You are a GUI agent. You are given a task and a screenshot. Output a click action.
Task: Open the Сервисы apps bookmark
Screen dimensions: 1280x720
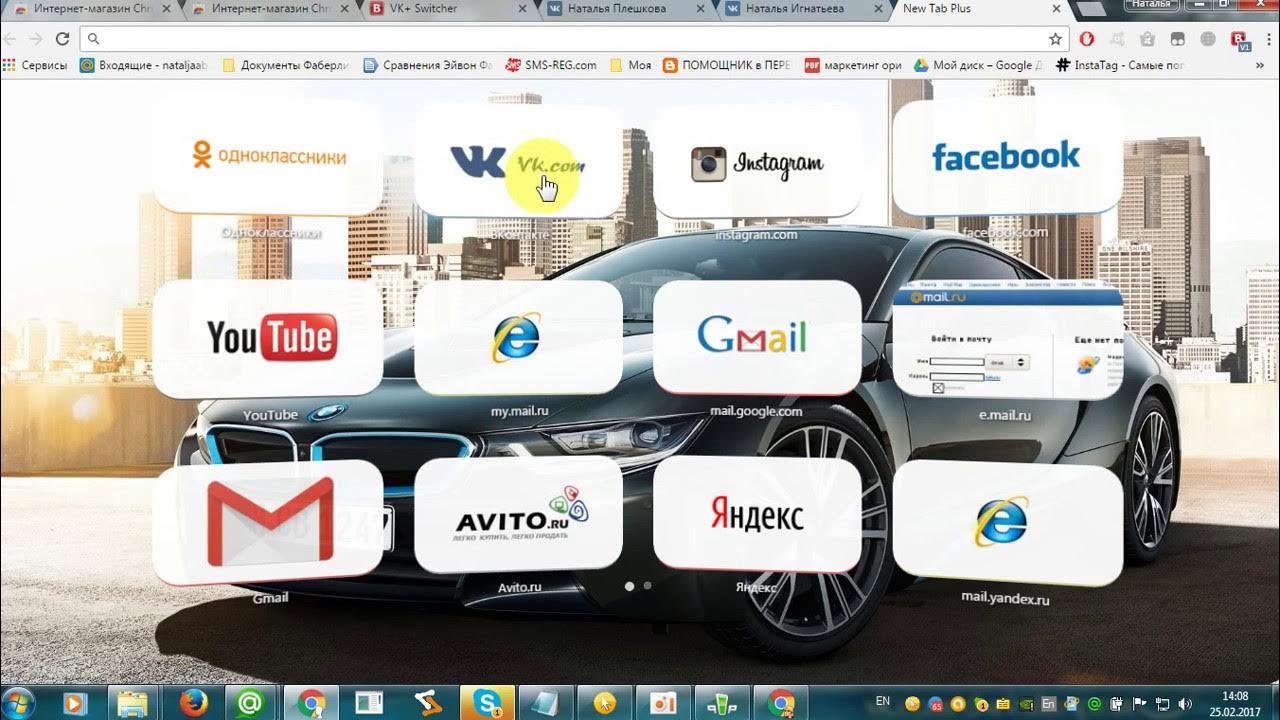coord(35,65)
